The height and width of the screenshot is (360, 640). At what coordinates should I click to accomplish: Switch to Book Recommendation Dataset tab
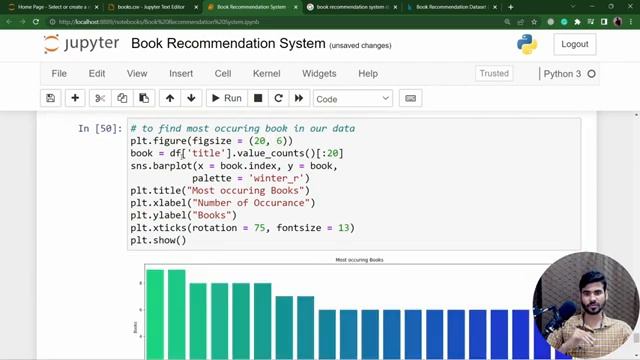(x=451, y=7)
